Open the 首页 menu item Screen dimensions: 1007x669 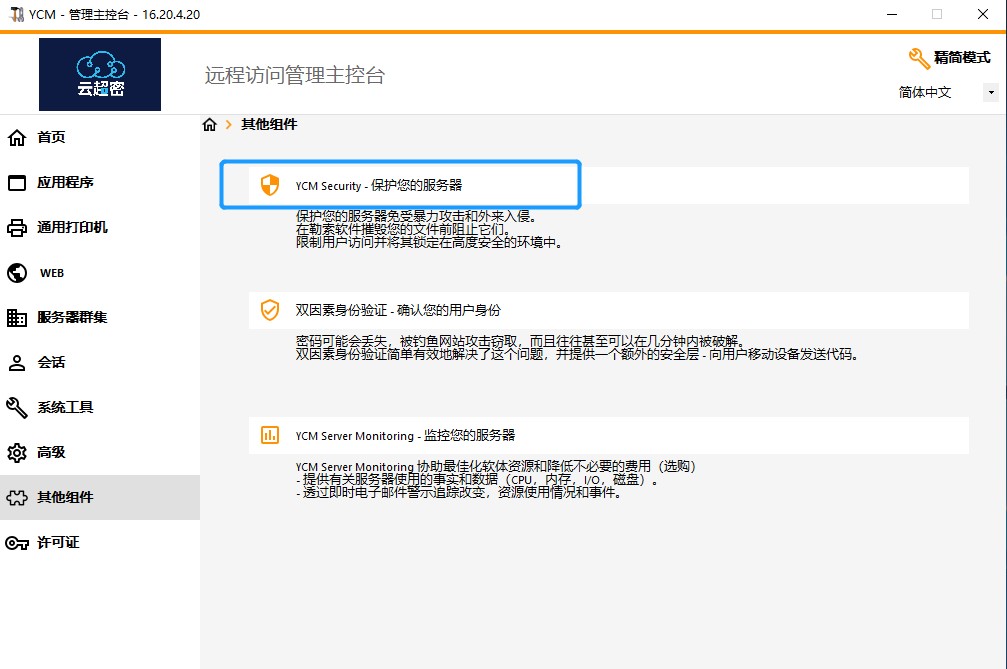(x=100, y=137)
